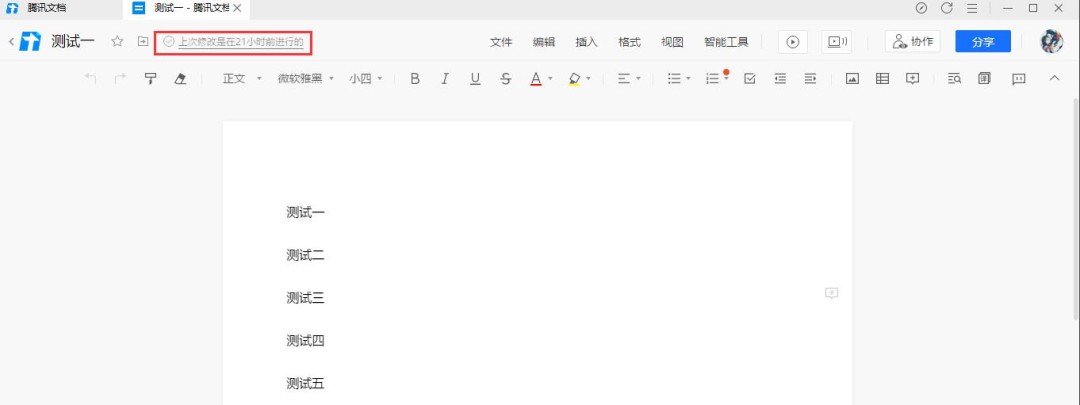Viewport: 1080px width, 405px height.
Task: Open the title bar hamburger menu
Action: click(x=972, y=8)
